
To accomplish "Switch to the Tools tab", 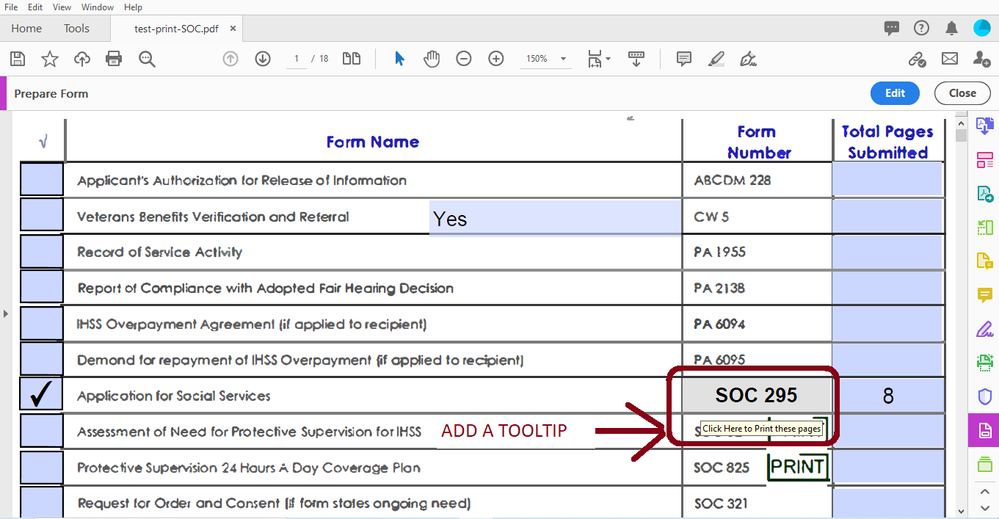I will 76,29.
